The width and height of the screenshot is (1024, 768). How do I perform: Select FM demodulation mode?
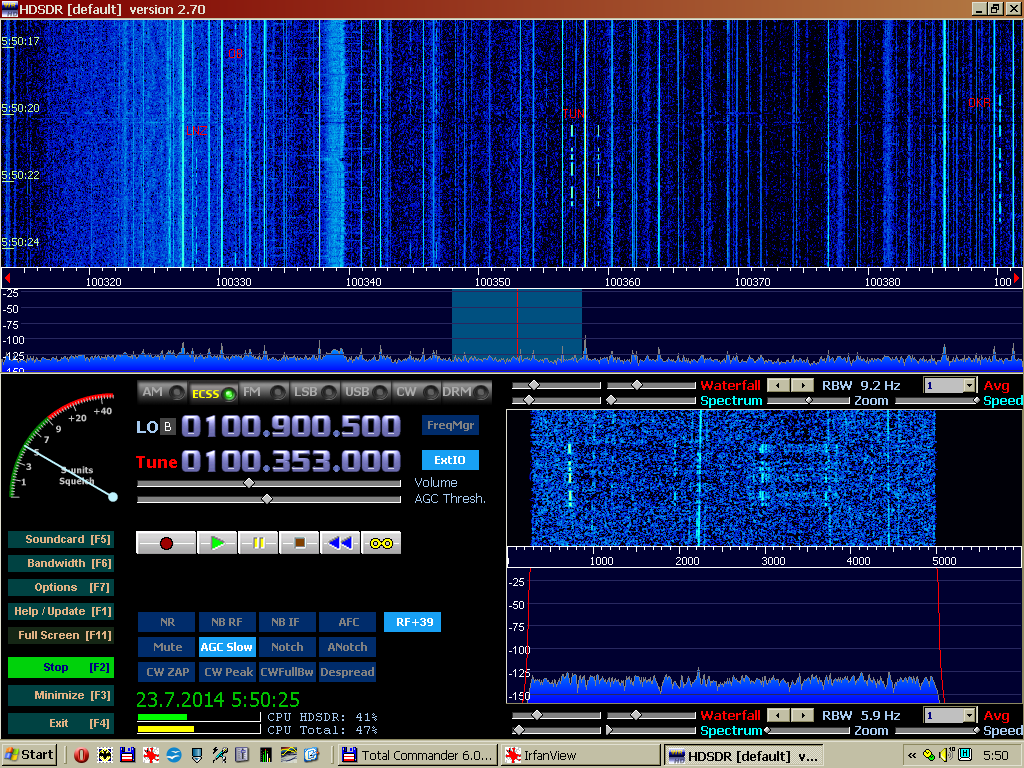tap(264, 392)
